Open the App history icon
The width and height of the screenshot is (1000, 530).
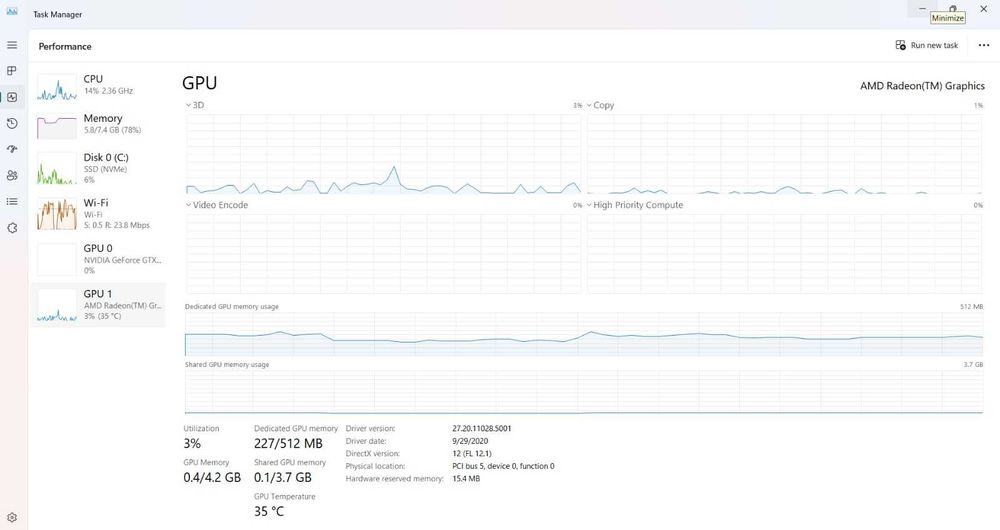(x=11, y=123)
